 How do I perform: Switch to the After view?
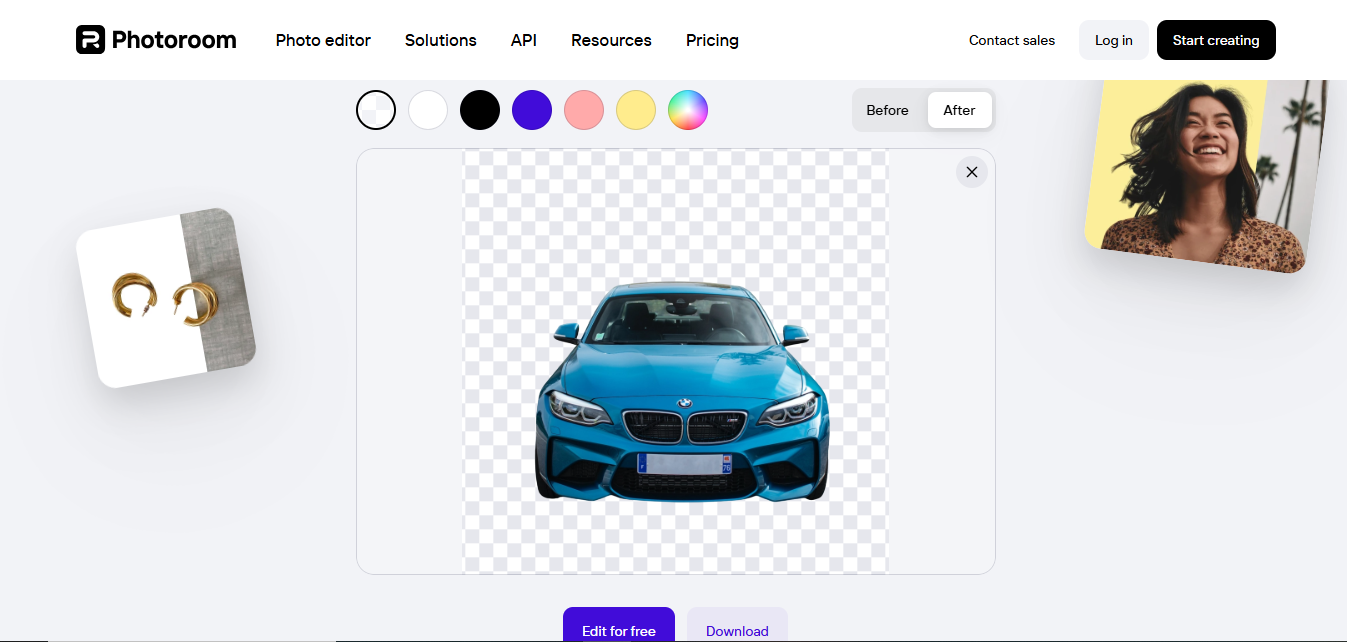coord(958,110)
